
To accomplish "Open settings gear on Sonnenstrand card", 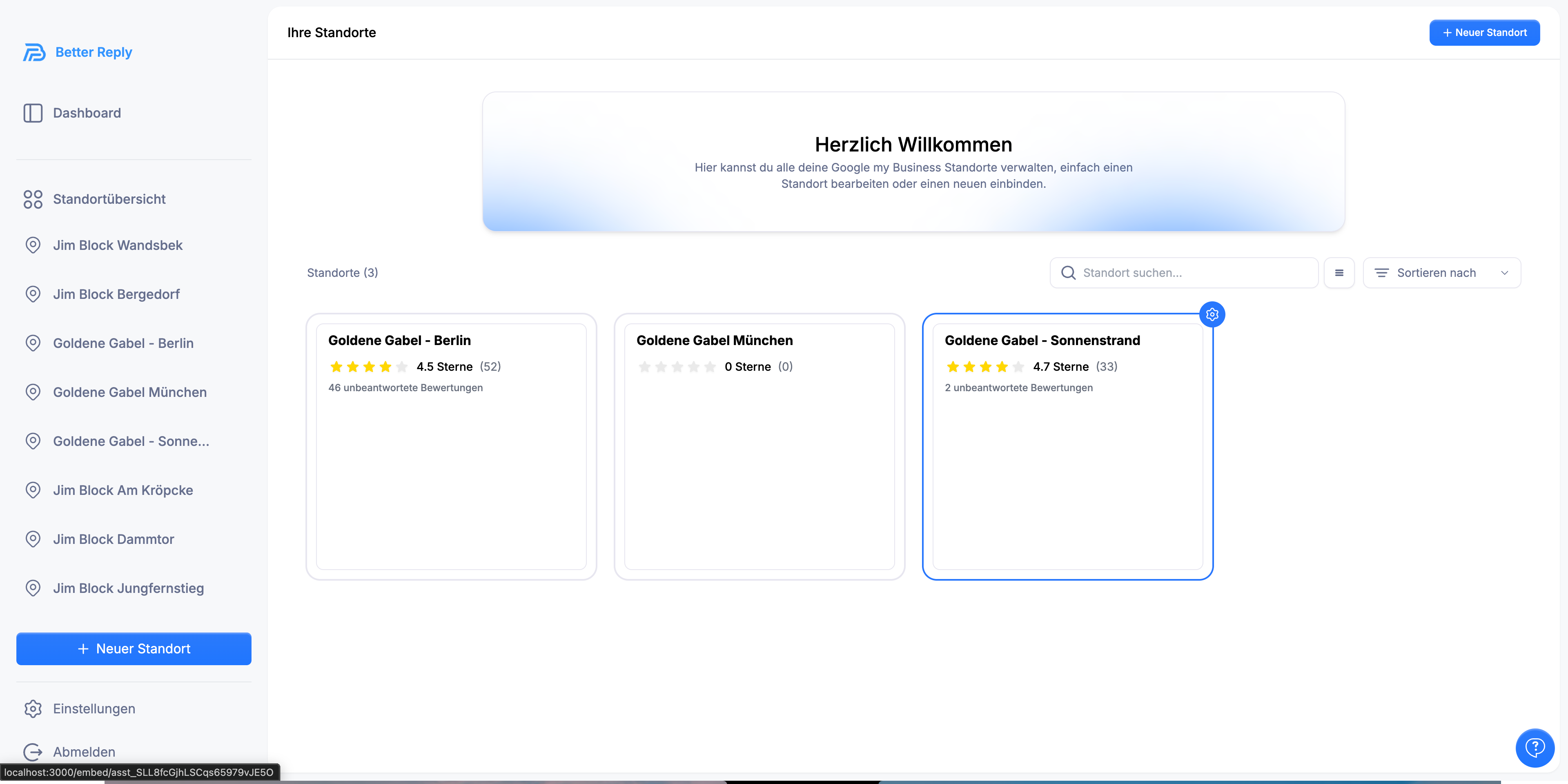I will (x=1212, y=315).
